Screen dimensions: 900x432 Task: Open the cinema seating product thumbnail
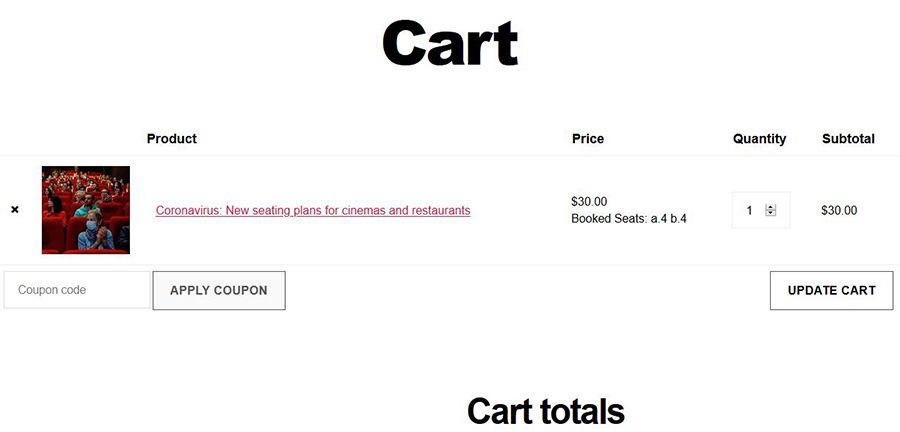(x=86, y=210)
